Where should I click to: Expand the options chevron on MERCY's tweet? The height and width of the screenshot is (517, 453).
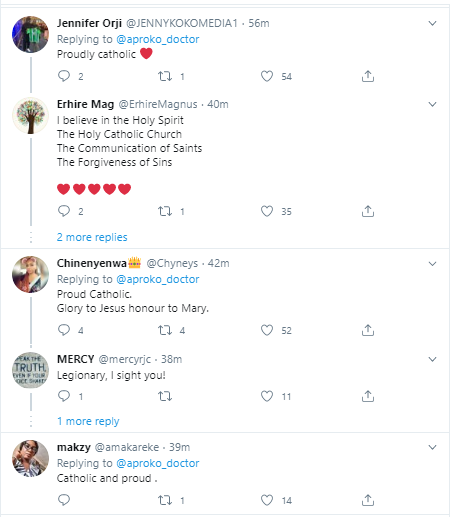point(432,359)
